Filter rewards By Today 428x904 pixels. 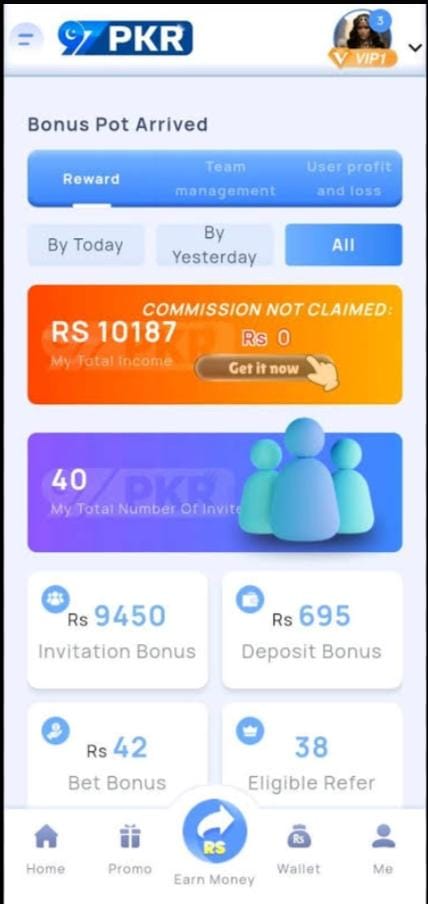[x=85, y=245]
